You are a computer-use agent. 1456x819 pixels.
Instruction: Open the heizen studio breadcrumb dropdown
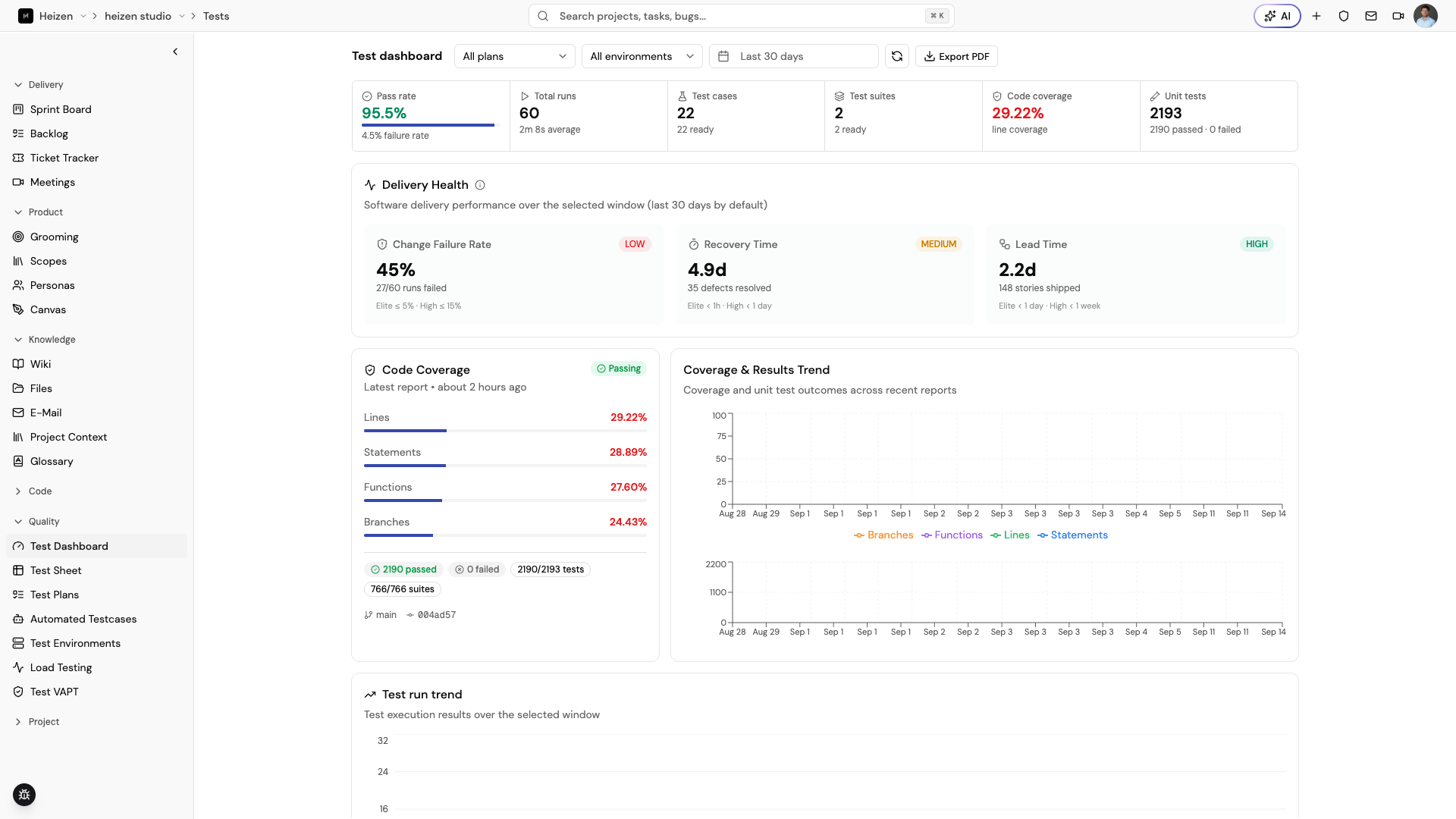182,16
